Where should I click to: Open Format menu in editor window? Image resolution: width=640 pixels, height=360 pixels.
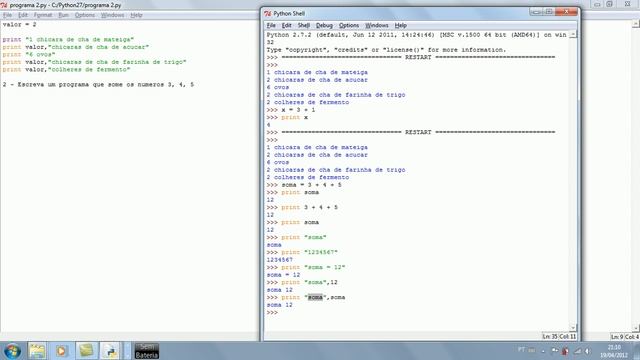click(x=43, y=15)
